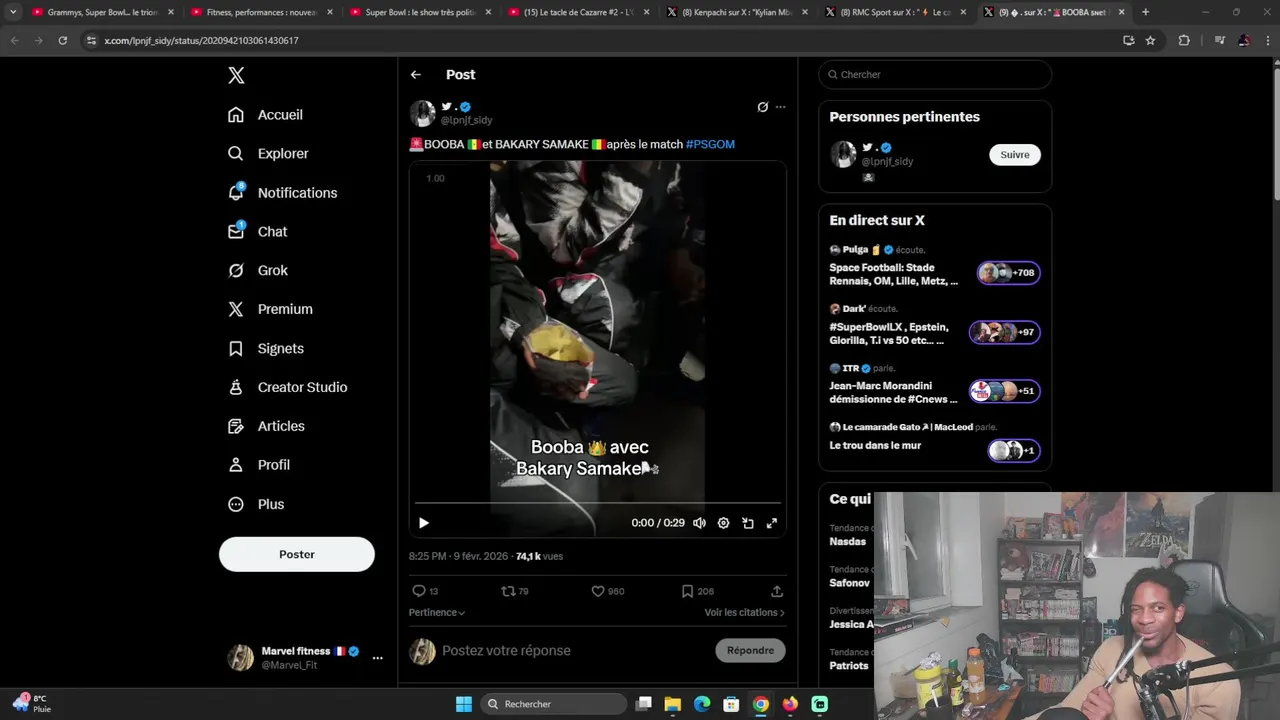
Task: Go back with the Post arrow
Action: pyautogui.click(x=416, y=75)
